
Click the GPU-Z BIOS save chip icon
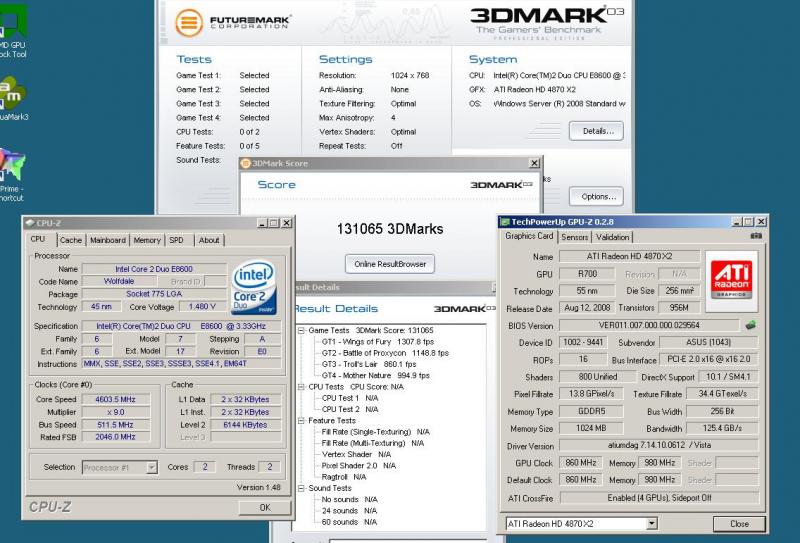pyautogui.click(x=750, y=325)
